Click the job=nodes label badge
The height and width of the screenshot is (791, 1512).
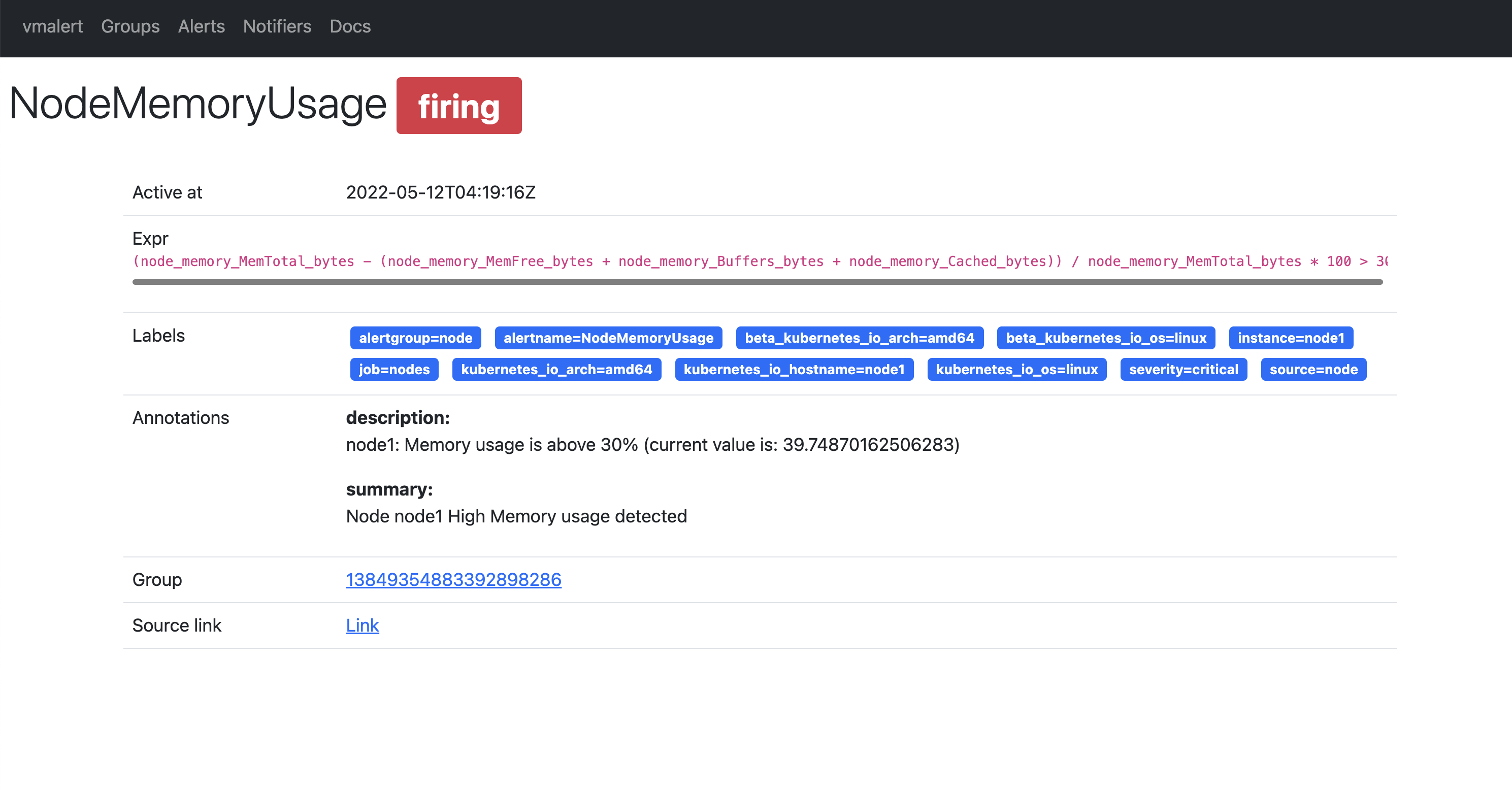point(394,370)
